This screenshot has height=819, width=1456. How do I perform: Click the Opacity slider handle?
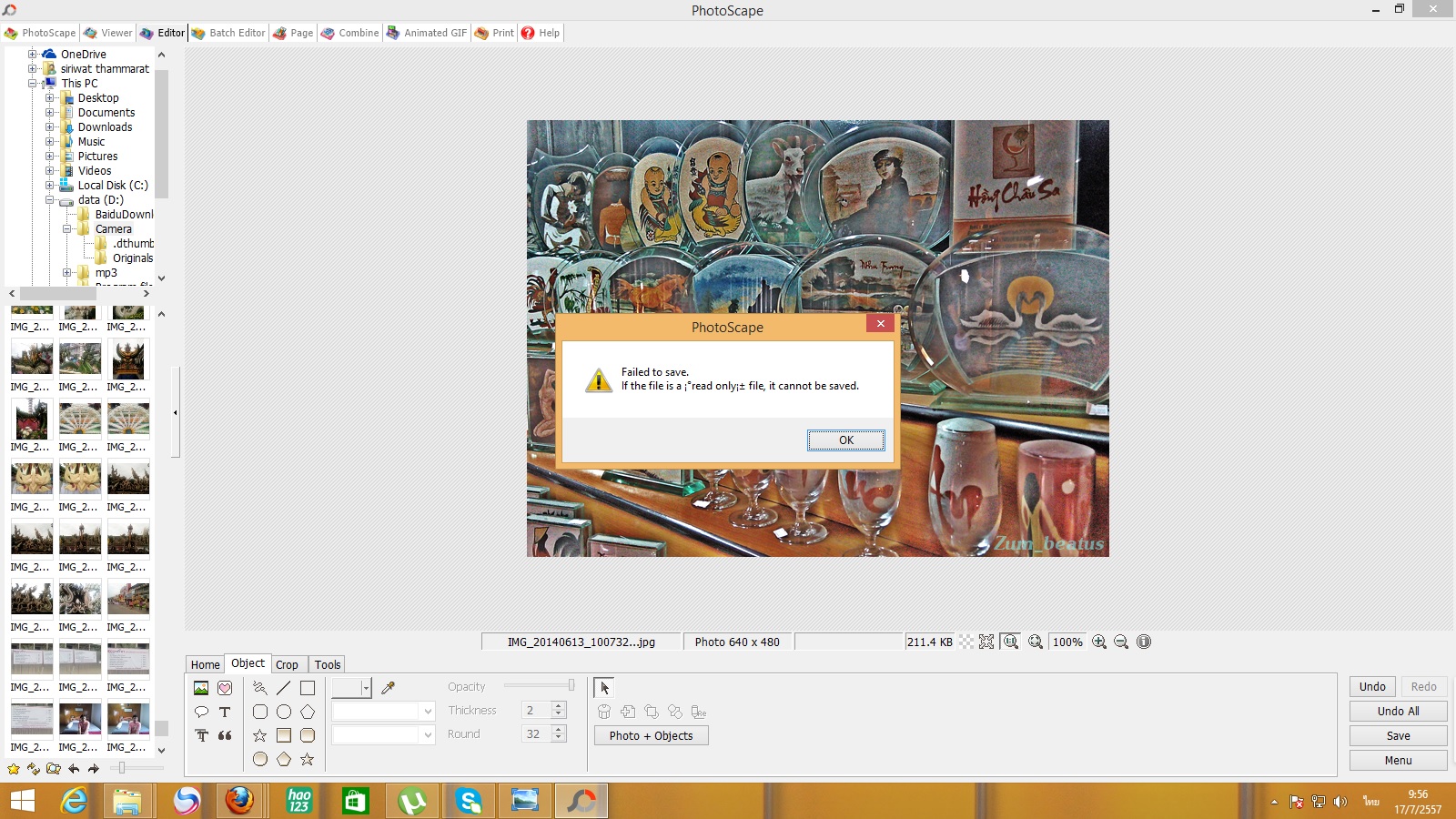[571, 685]
